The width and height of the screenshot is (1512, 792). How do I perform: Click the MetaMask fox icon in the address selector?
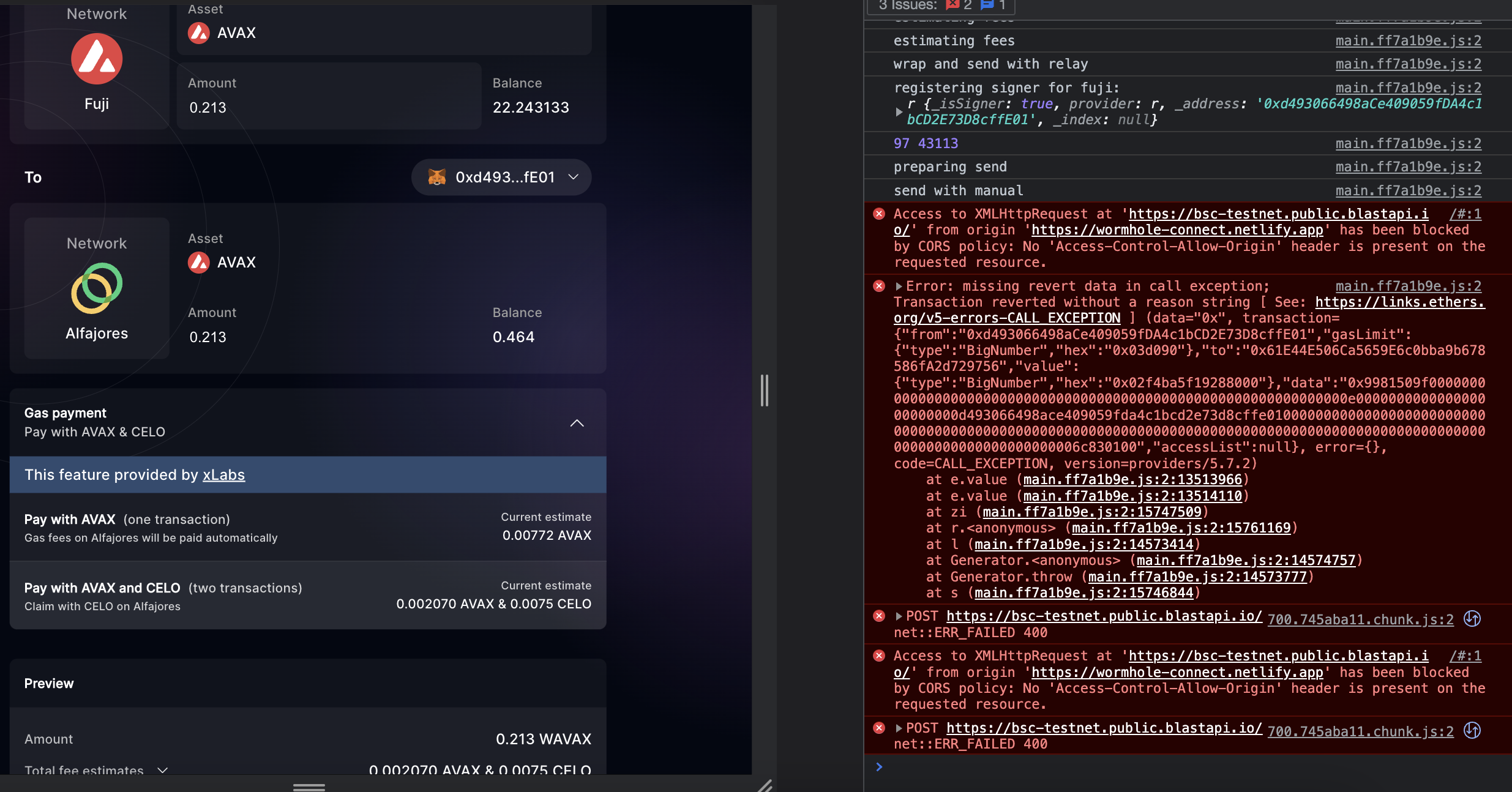436,177
